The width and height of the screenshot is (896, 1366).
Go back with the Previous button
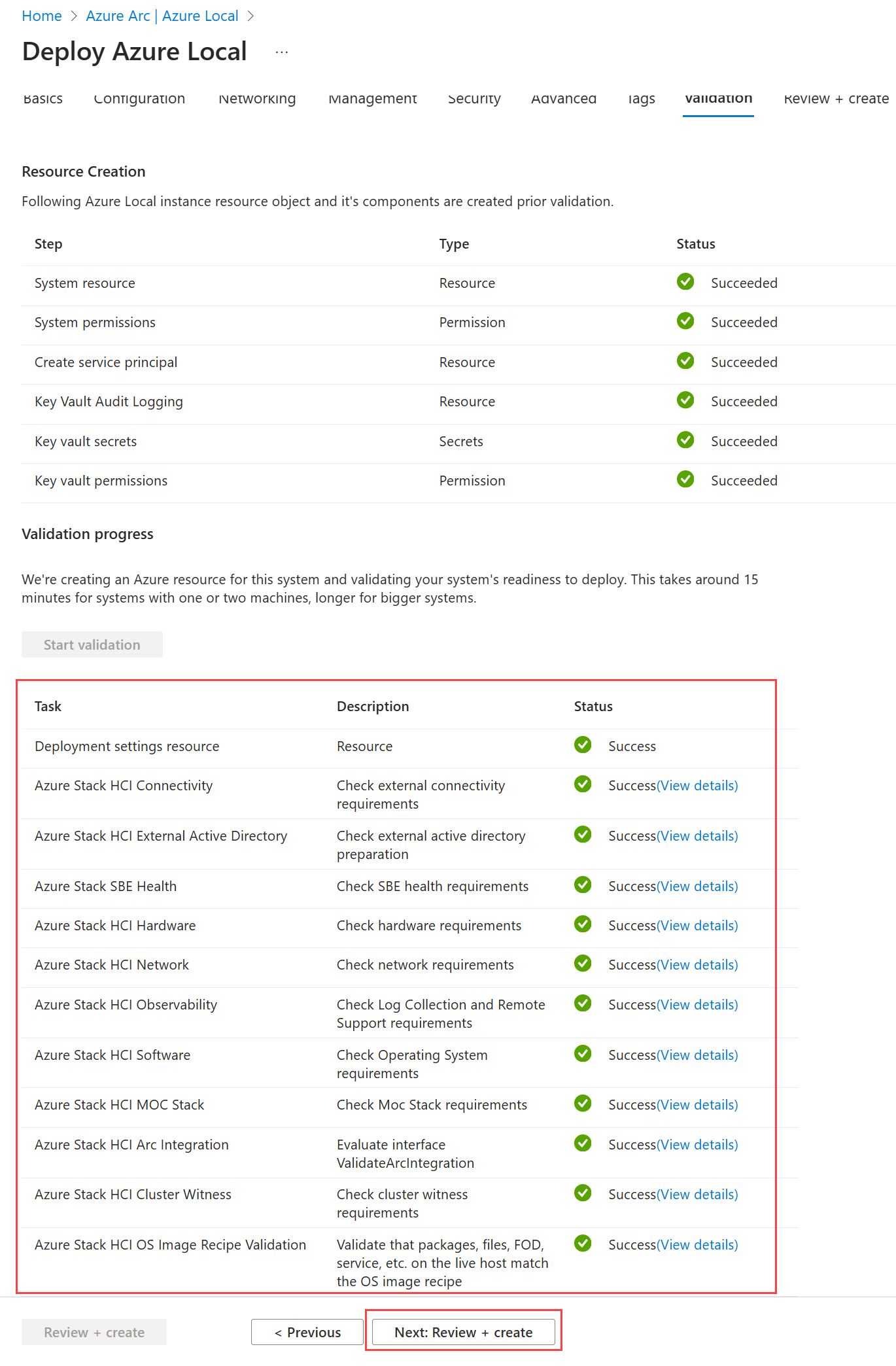[307, 1332]
